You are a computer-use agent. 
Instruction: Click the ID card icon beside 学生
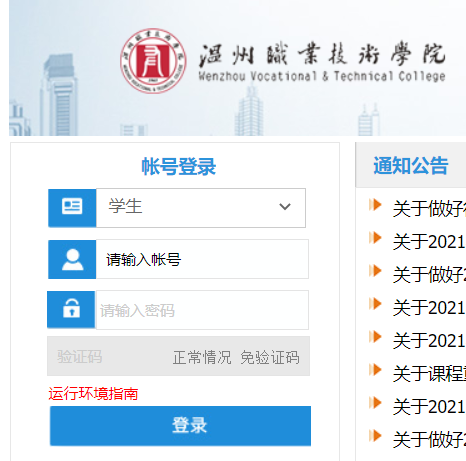pyautogui.click(x=72, y=208)
